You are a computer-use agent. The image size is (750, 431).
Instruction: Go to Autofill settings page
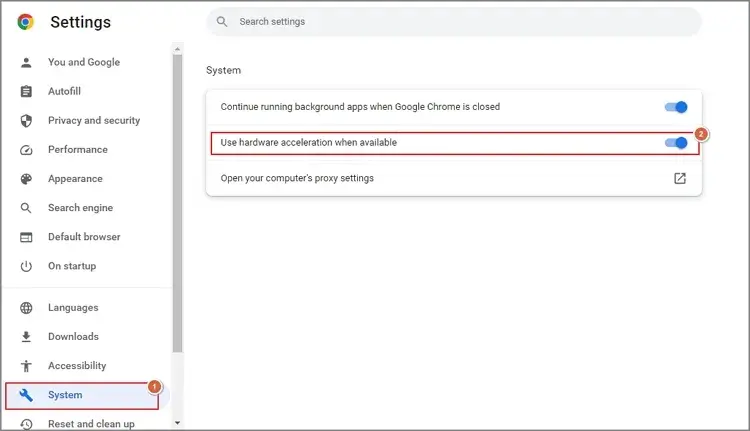[65, 91]
